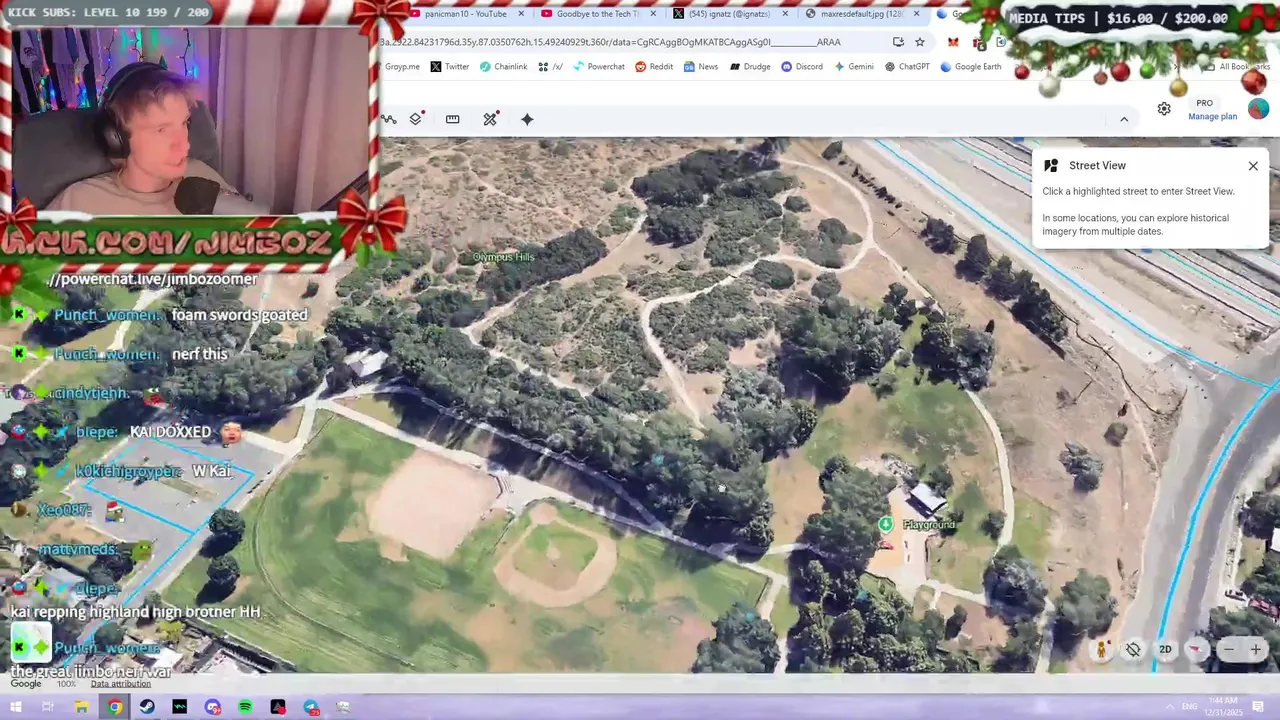Image resolution: width=1280 pixels, height=720 pixels.
Task: Open the Discord bookmark
Action: click(x=802, y=67)
